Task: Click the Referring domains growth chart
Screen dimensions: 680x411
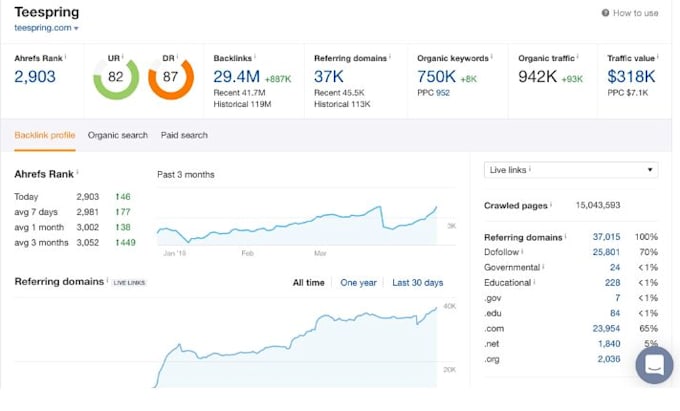Action: (x=296, y=347)
